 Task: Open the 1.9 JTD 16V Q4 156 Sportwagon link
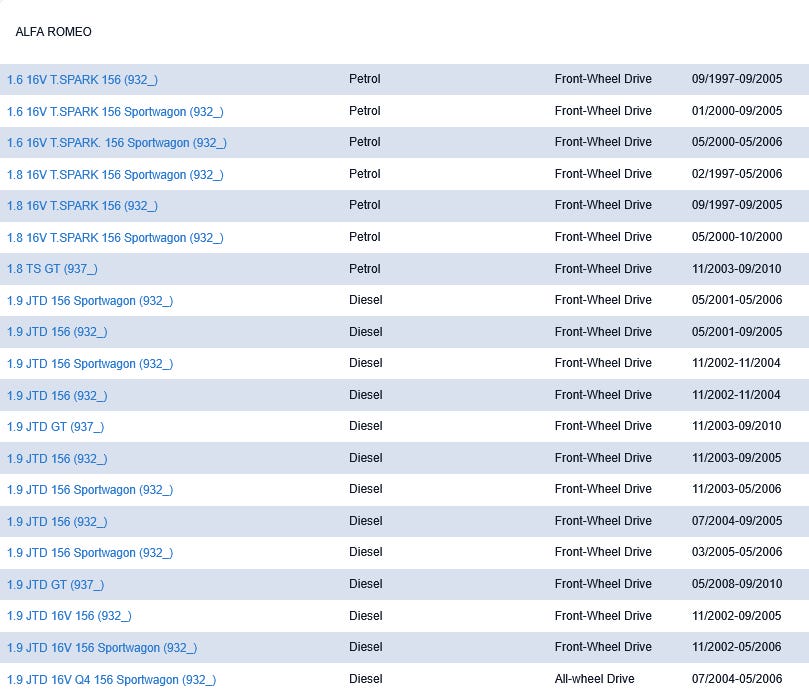click(111, 679)
